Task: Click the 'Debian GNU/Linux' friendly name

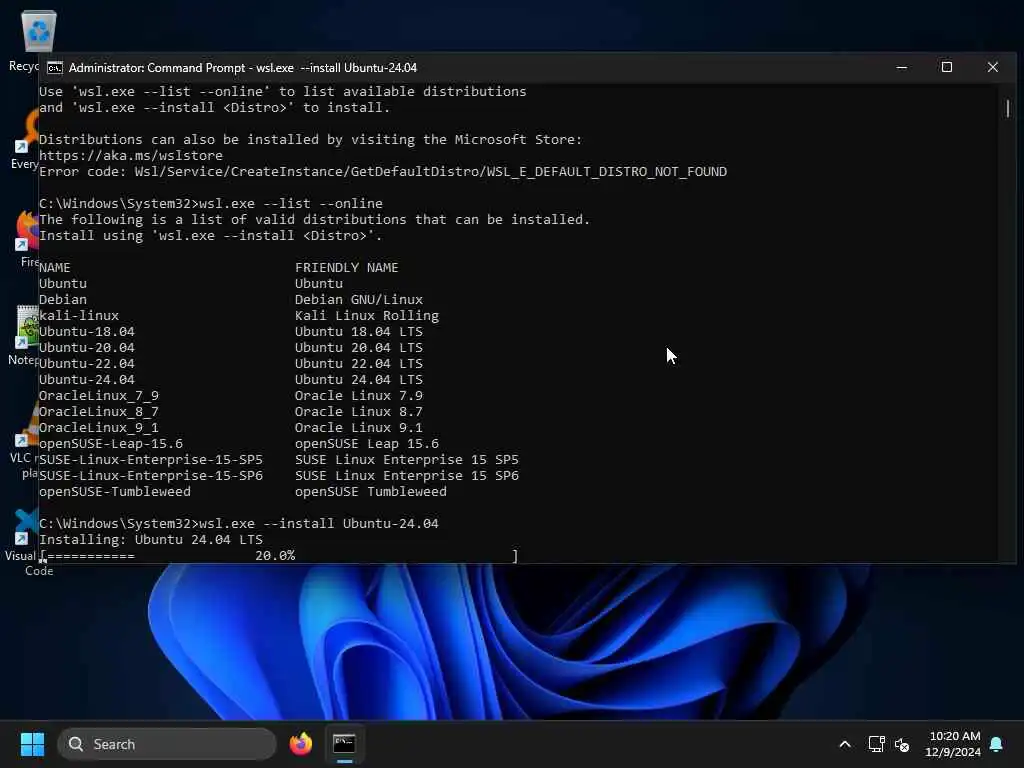Action: (x=359, y=300)
